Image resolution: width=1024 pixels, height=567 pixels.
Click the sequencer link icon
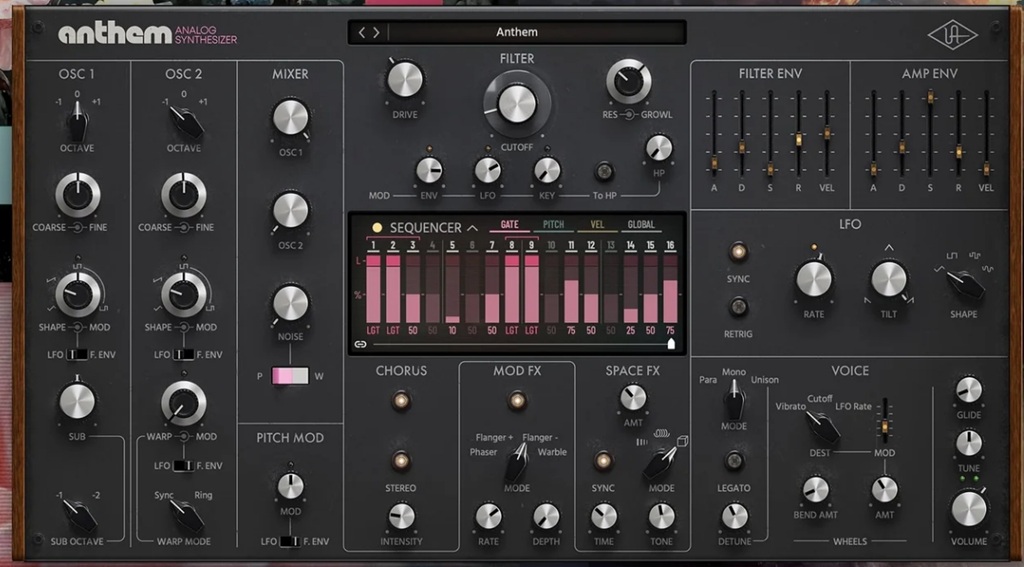[360, 344]
